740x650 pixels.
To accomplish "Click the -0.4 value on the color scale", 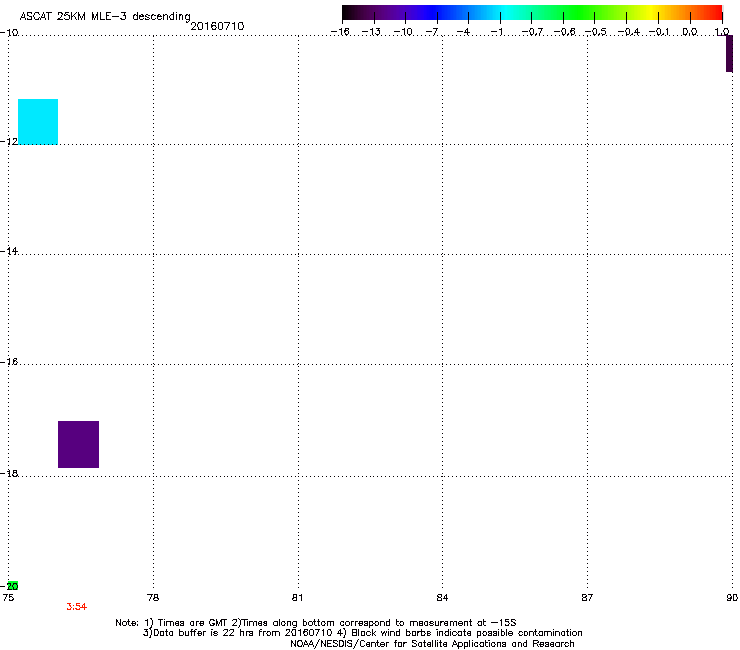I will pos(629,32).
